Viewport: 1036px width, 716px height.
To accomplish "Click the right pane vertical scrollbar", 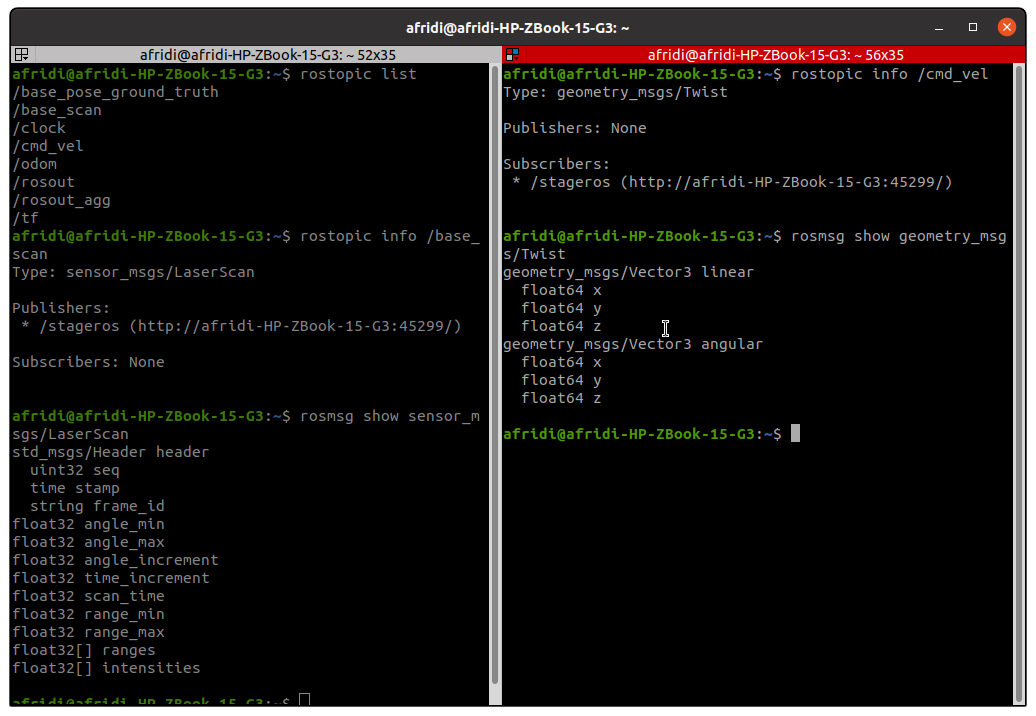I will [1018, 383].
